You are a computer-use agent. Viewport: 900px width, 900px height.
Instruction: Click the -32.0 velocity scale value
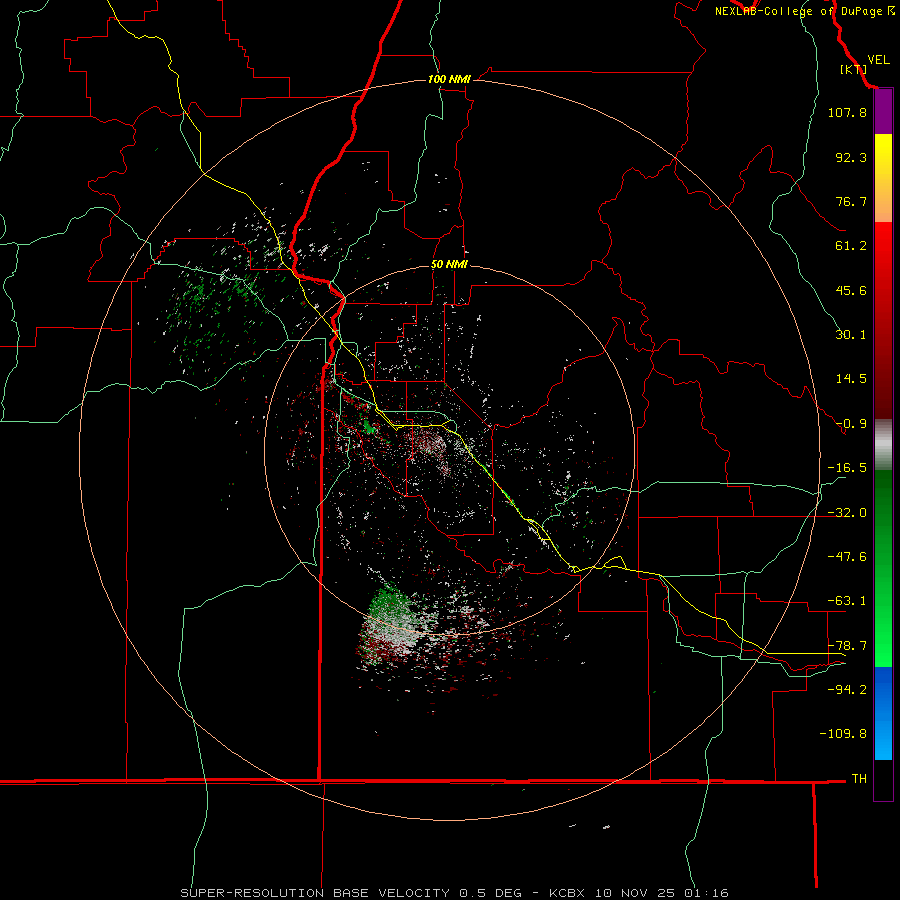pos(847,513)
